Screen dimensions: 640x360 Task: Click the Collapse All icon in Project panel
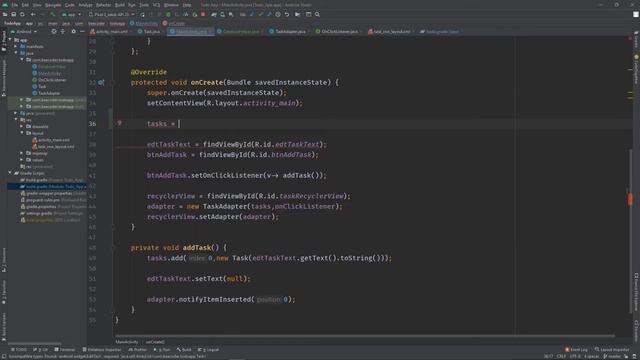(x=62, y=31)
